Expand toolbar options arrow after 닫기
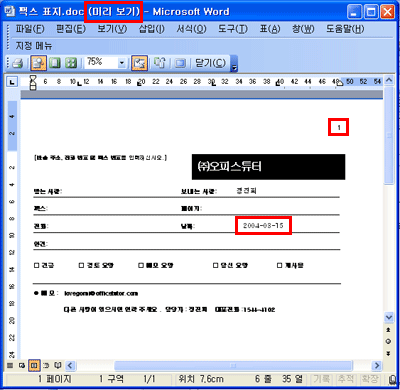Screen dimensions: 400x390 tap(234, 64)
